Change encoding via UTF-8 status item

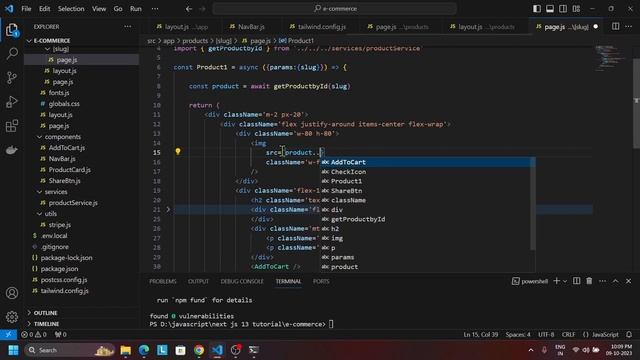tap(546, 334)
